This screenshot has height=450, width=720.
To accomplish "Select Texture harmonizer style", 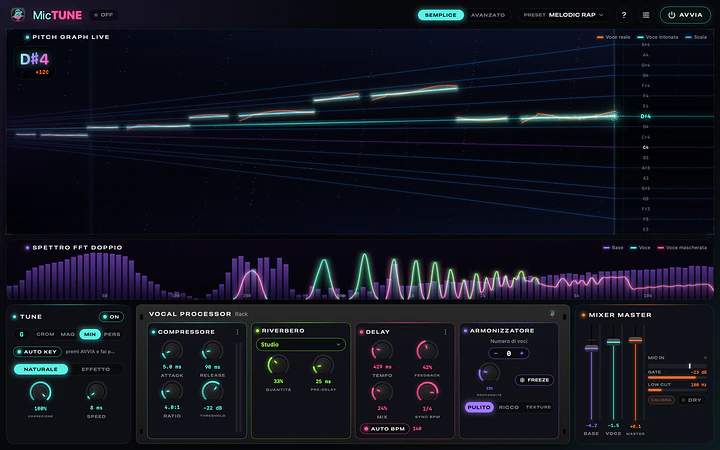I will pyautogui.click(x=538, y=407).
